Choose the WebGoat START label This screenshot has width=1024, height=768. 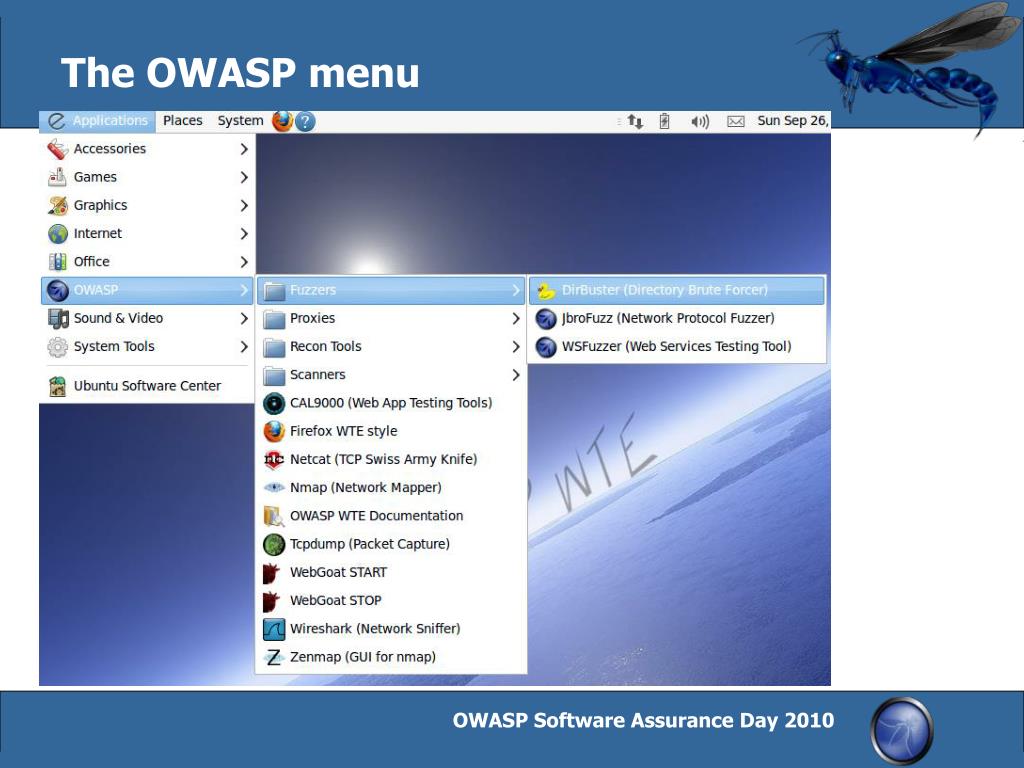[338, 573]
